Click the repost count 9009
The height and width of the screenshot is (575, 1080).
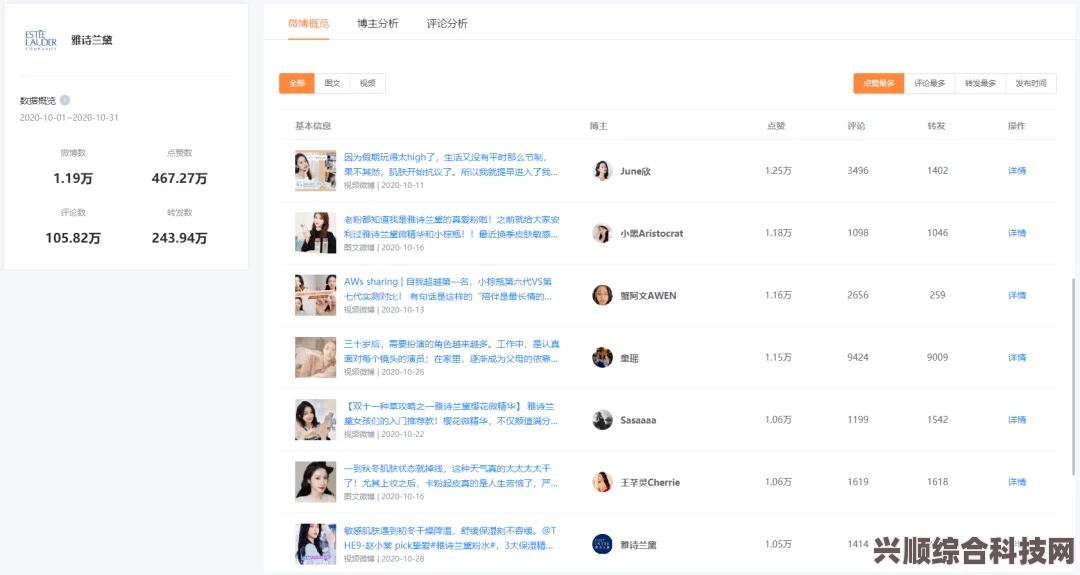(937, 357)
